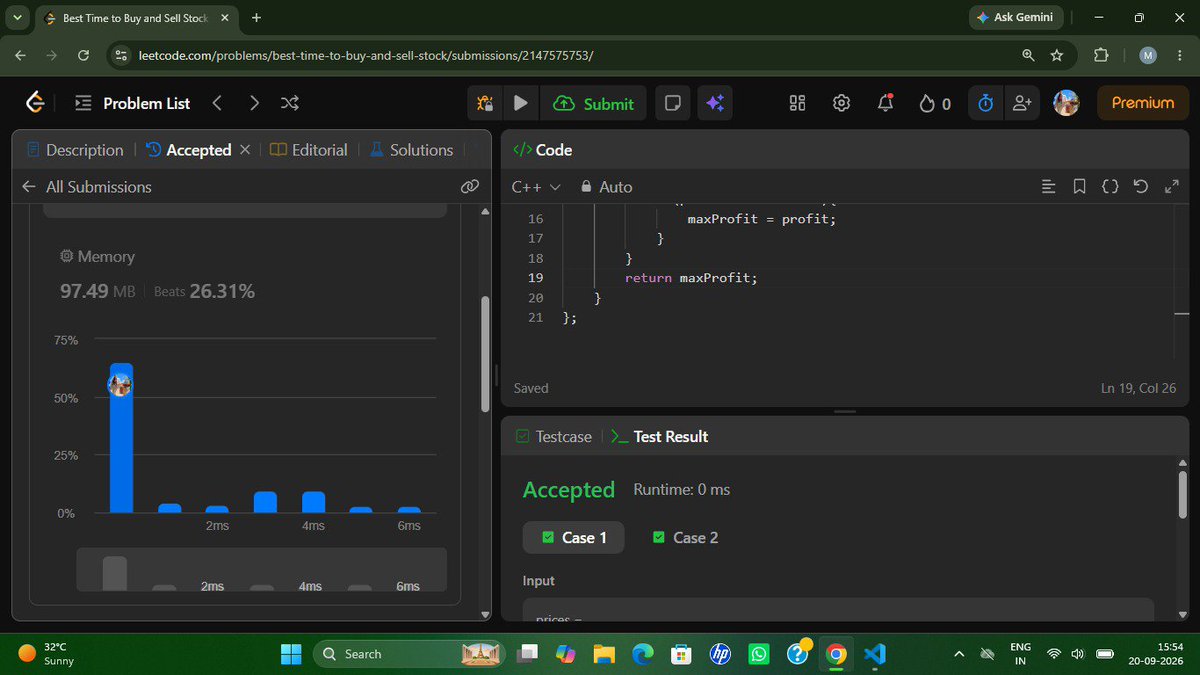The height and width of the screenshot is (675, 1200).
Task: Open the layout grid icon
Action: [x=797, y=103]
